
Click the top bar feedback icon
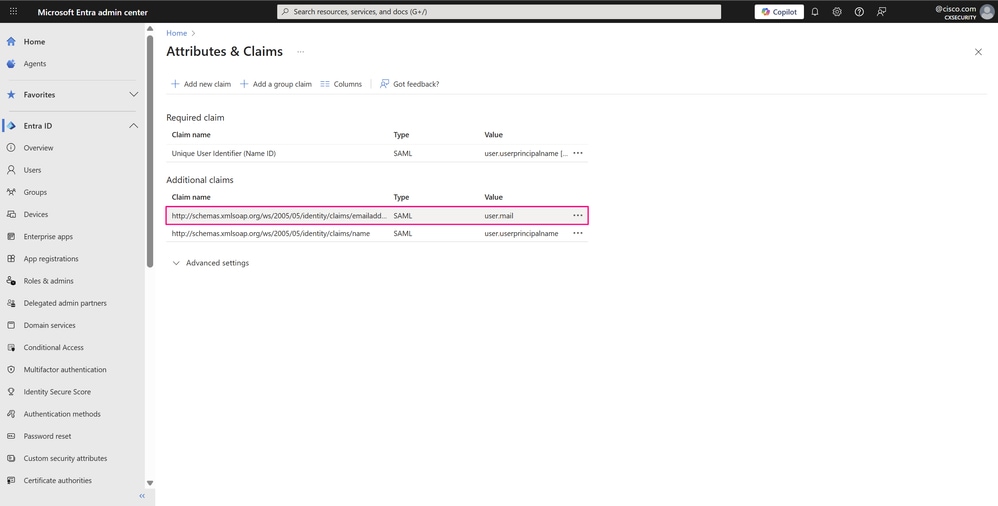point(882,11)
